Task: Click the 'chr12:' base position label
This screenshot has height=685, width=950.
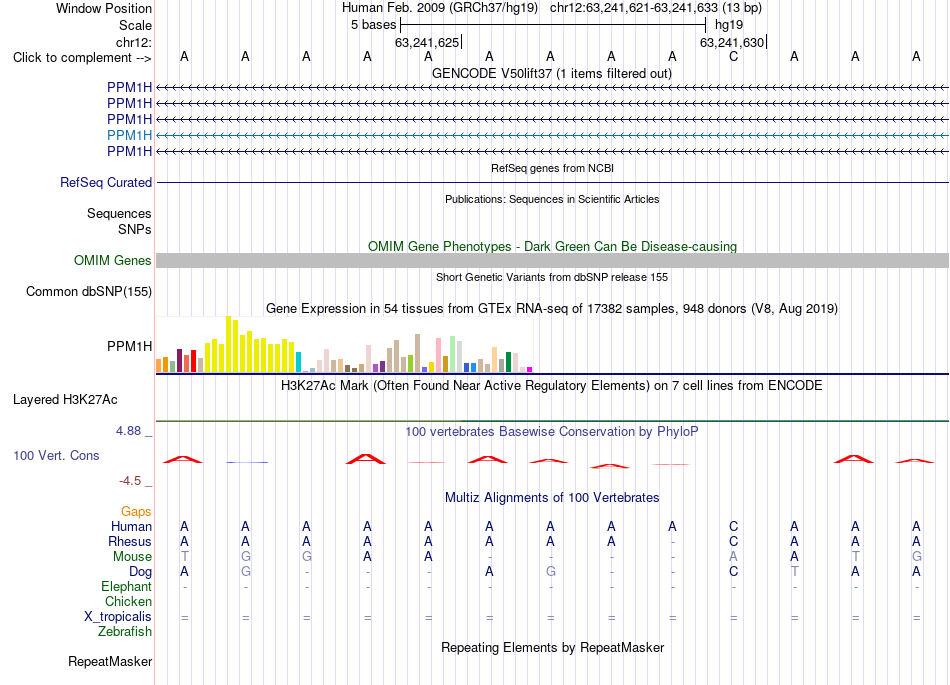Action: (133, 42)
